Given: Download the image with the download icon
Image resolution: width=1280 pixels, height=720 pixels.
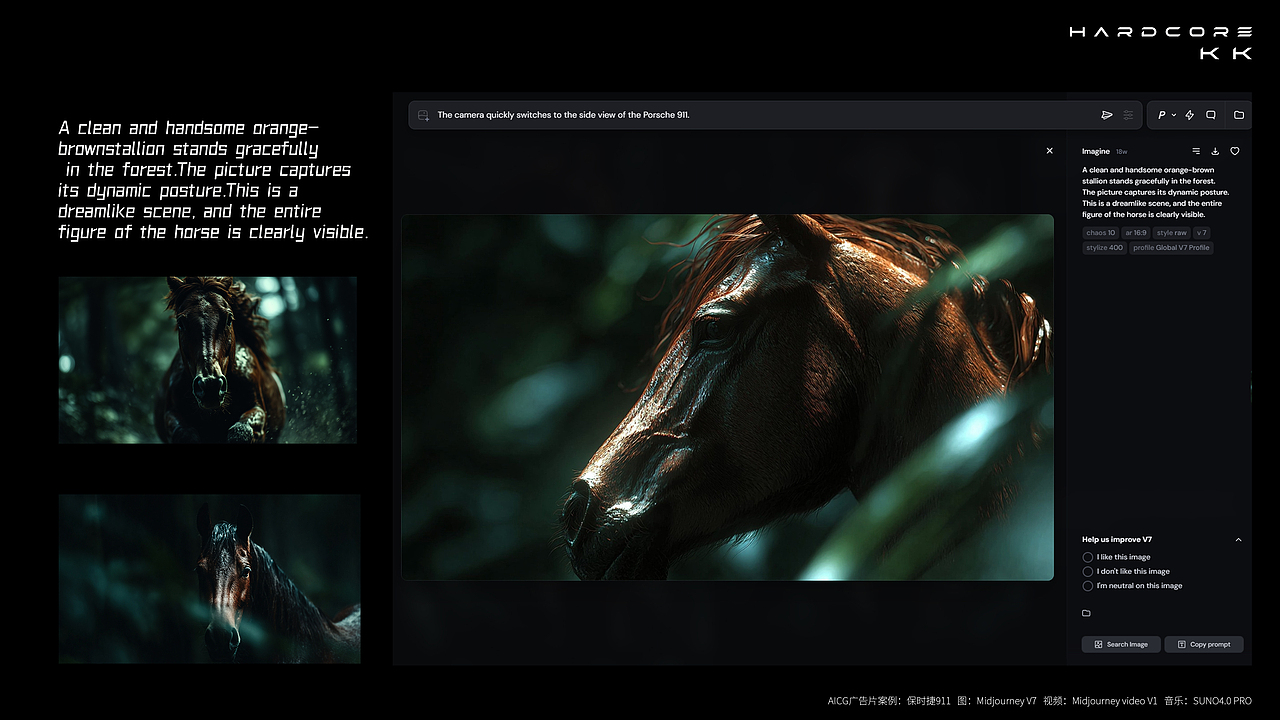Looking at the screenshot, I should pos(1215,151).
